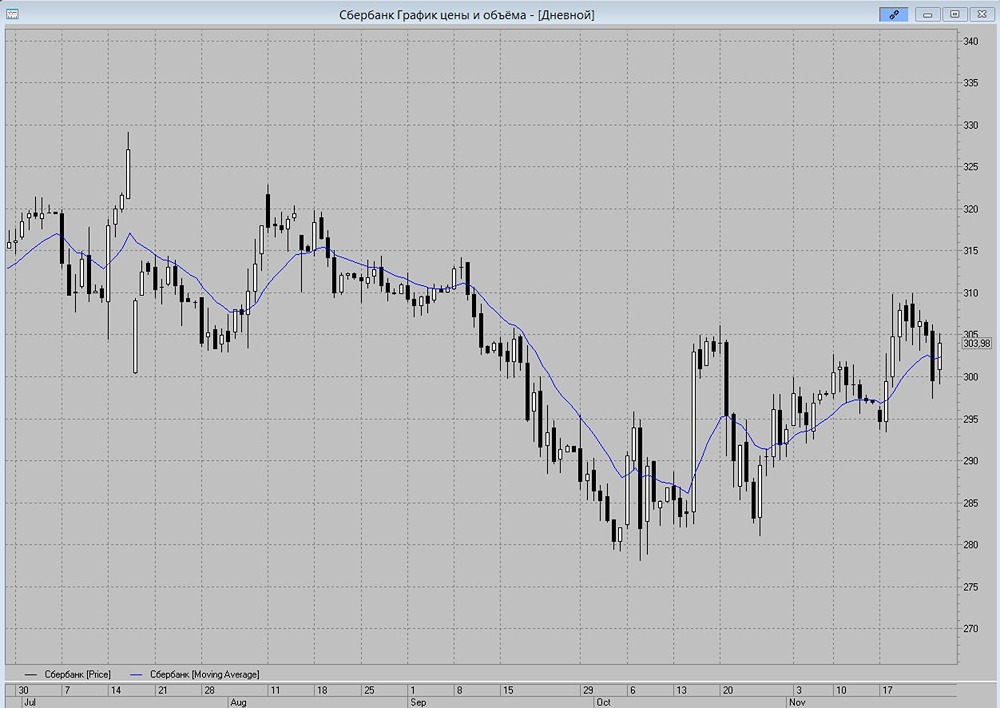Close the Сбербанк chart window
This screenshot has height=708, width=1000.
pos(981,14)
